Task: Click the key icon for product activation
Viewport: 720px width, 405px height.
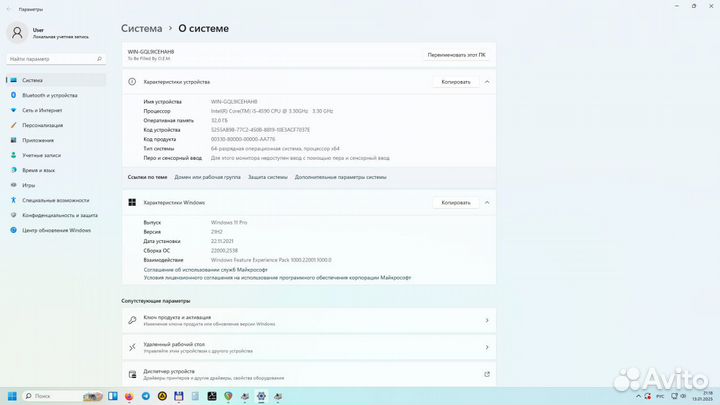Action: pos(132,321)
